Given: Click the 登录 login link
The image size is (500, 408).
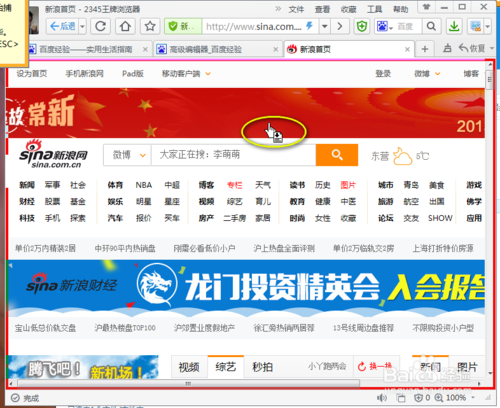Looking at the screenshot, I should pos(383,74).
